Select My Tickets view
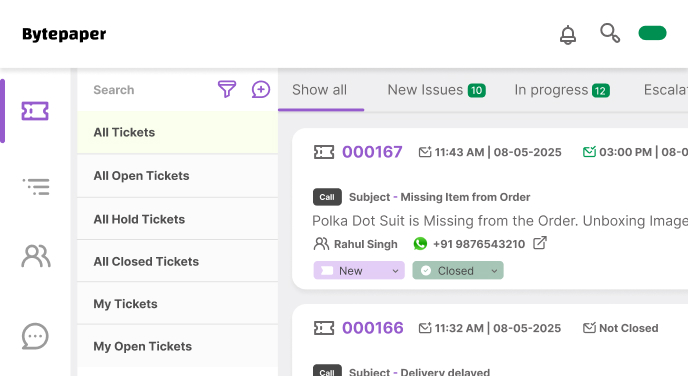 click(x=177, y=304)
